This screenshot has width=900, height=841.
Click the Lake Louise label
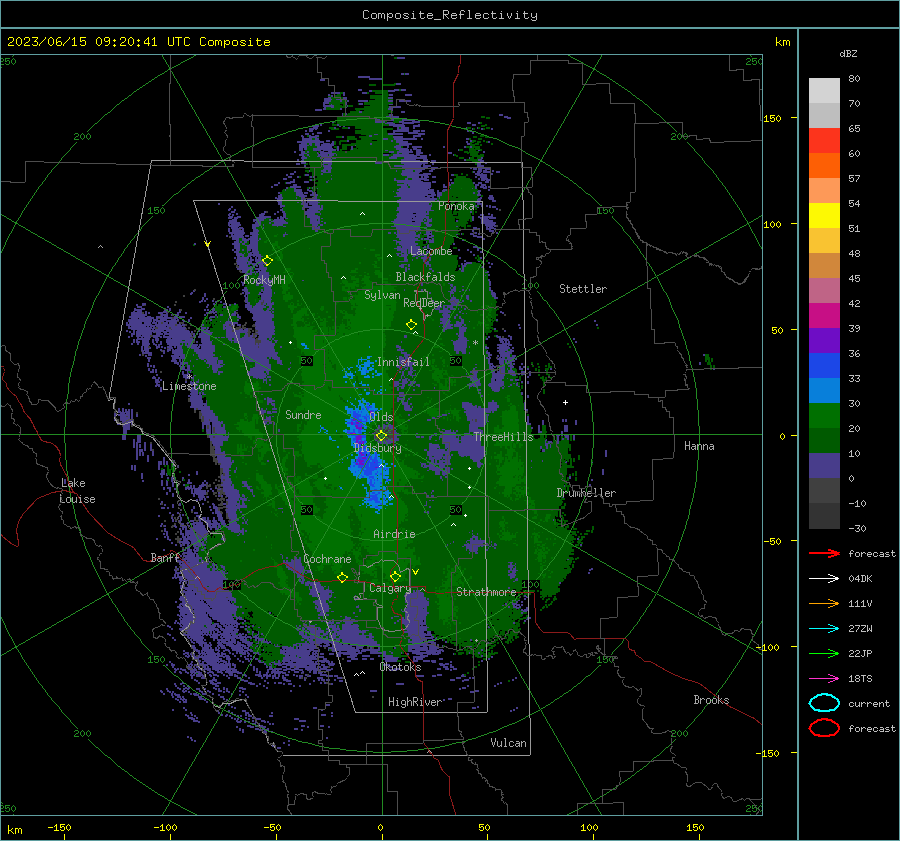(77, 491)
